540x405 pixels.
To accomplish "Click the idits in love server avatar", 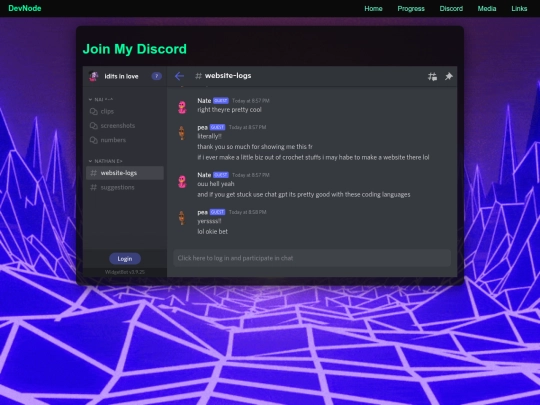I will click(x=93, y=76).
